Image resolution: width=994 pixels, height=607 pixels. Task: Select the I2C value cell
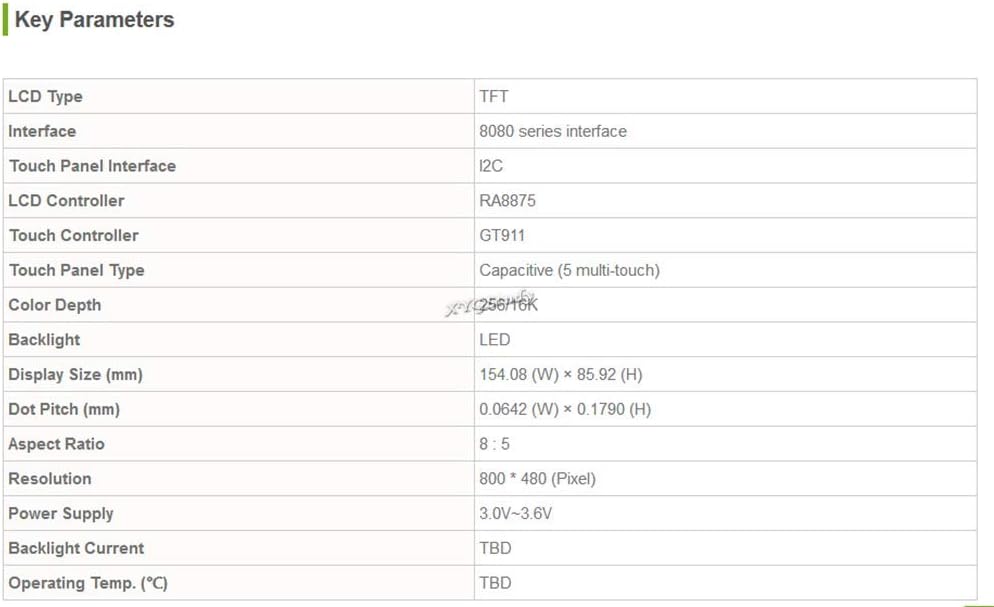point(725,166)
